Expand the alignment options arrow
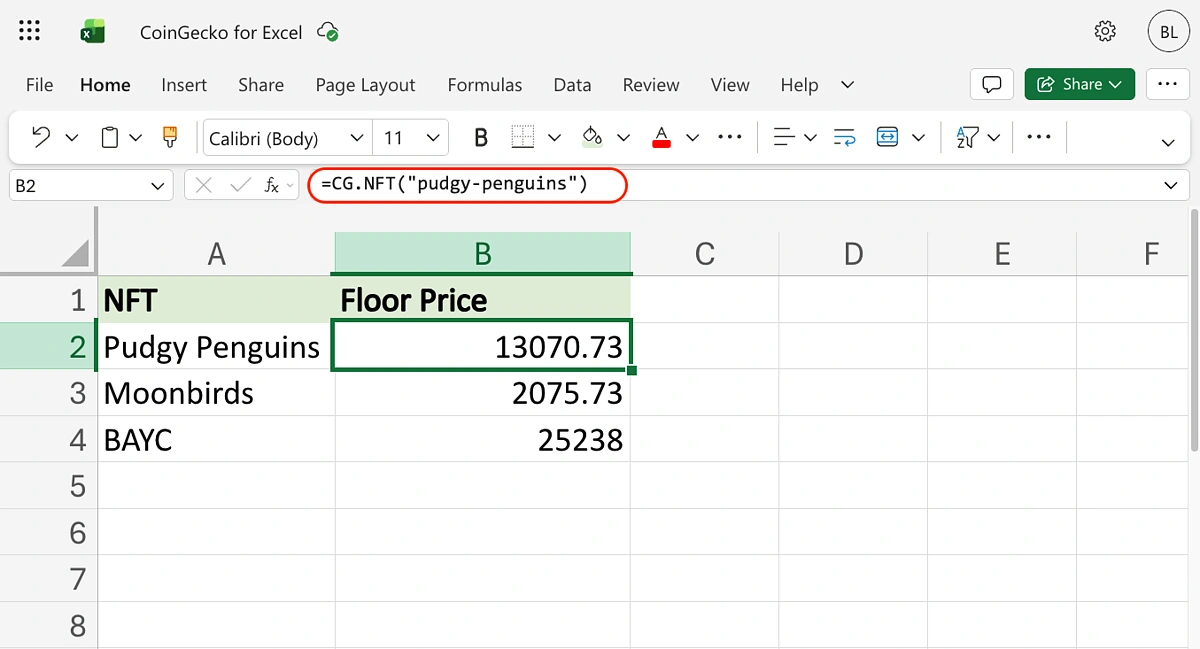The image size is (1200, 649). (811, 137)
